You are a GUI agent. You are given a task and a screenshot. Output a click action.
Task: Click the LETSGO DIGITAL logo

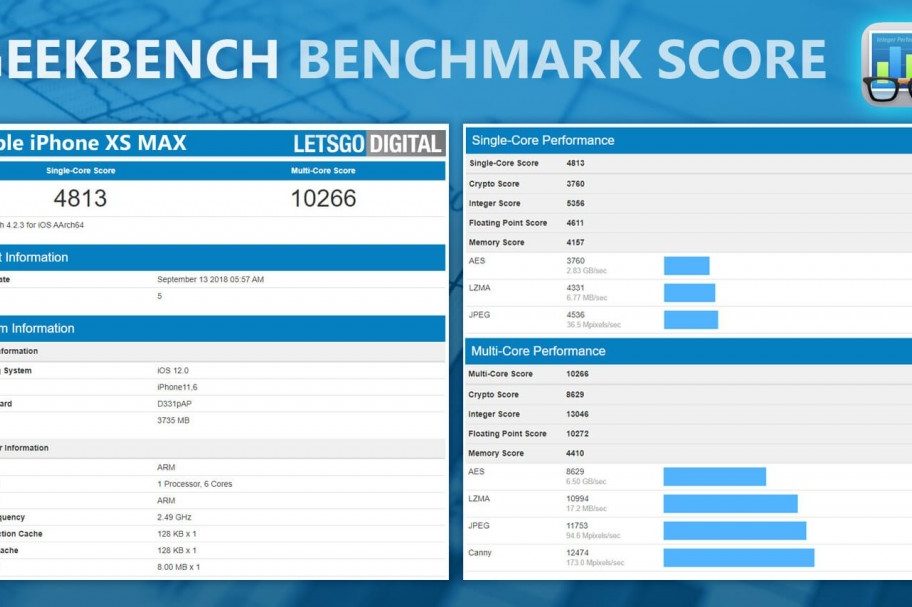click(x=368, y=144)
